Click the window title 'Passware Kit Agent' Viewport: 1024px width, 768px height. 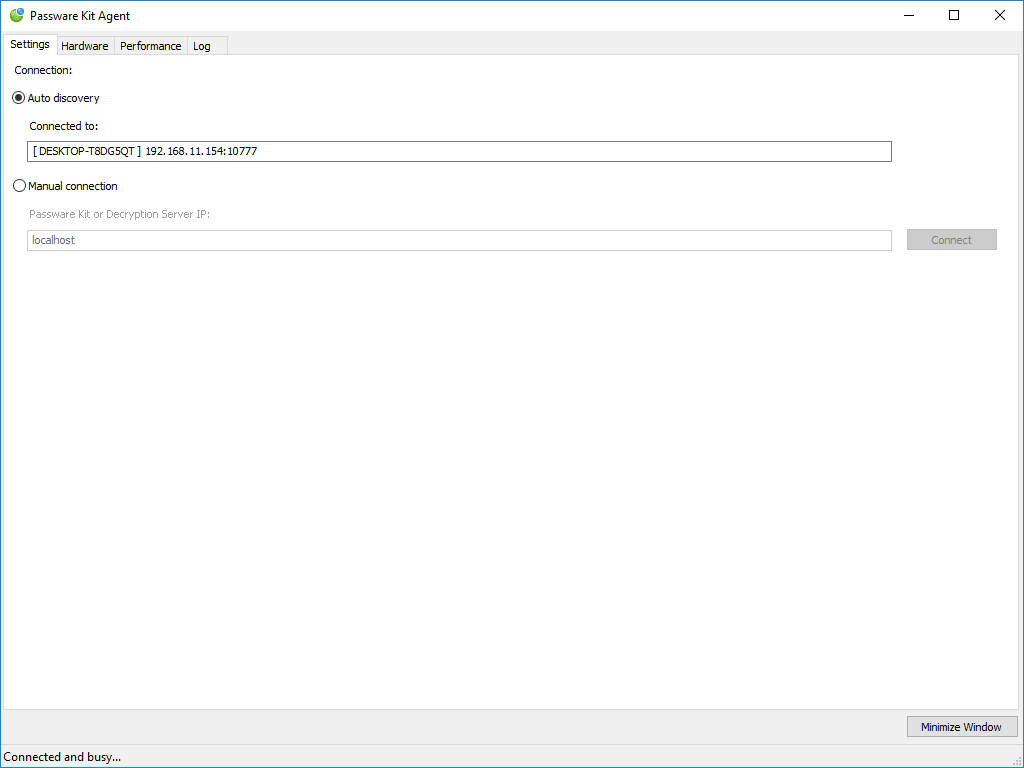80,16
